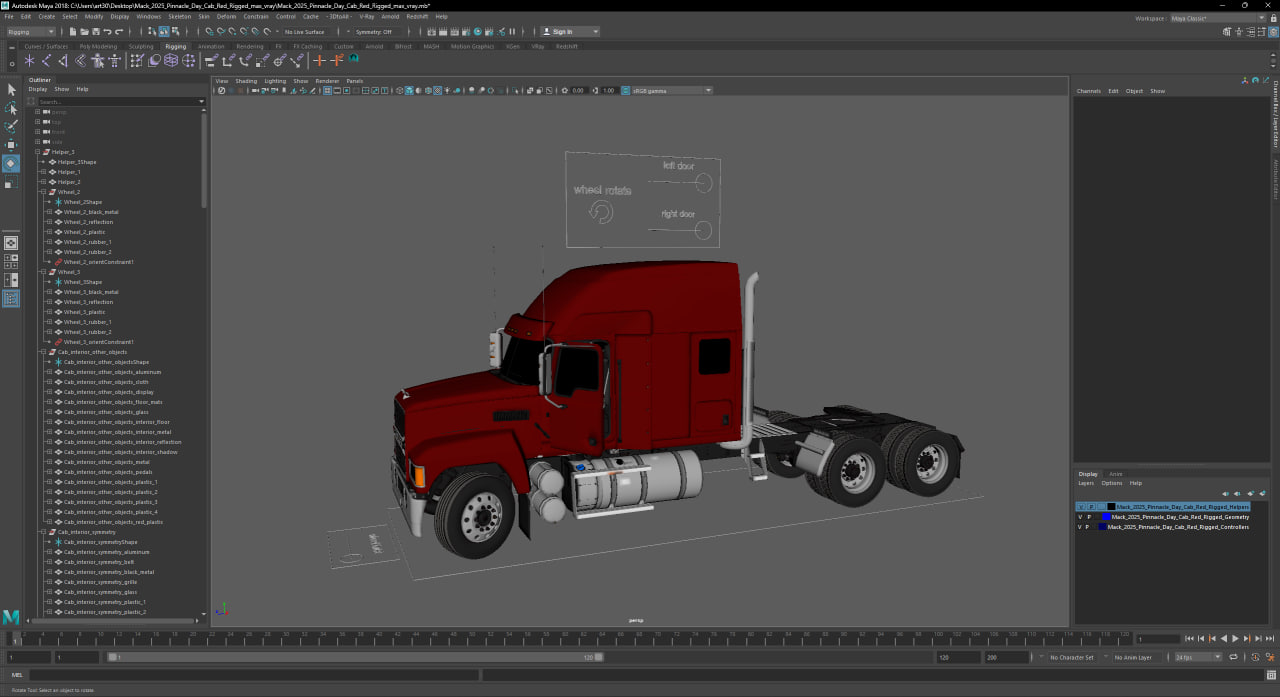Apply the orient constraint shelf icon

click(x=245, y=60)
